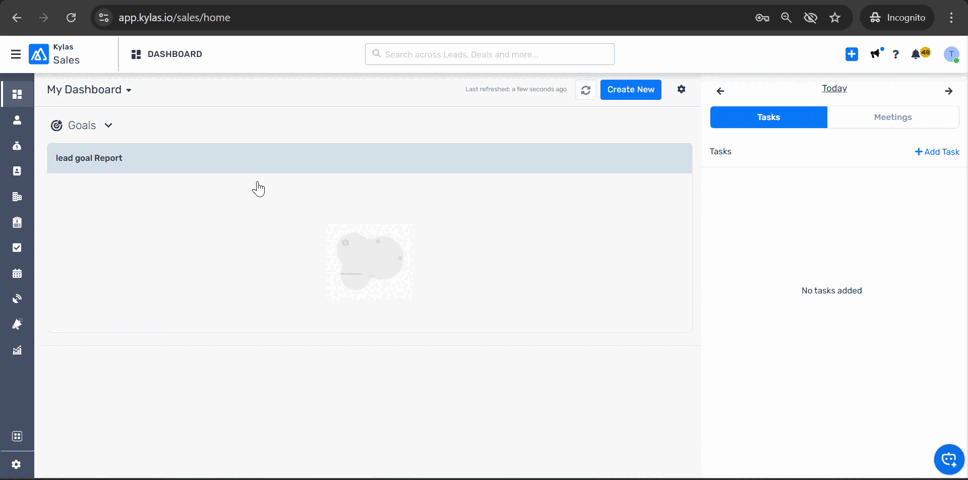Open Calls phone icon in sidebar
The height and width of the screenshot is (480, 968).
(x=17, y=299)
